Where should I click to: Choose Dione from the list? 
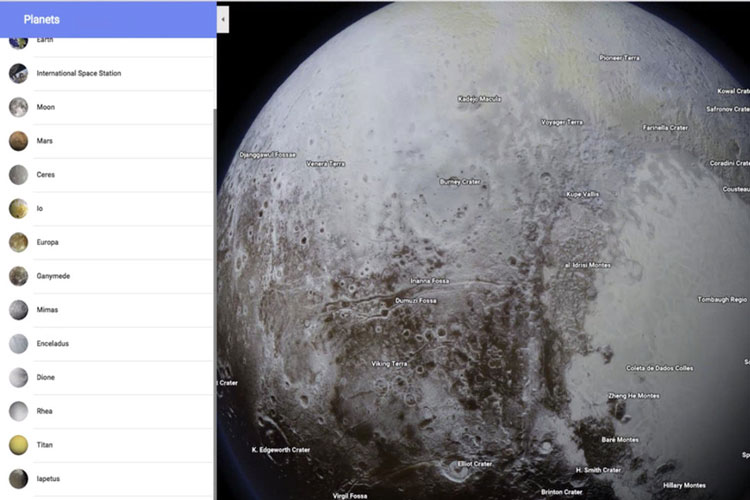46,377
